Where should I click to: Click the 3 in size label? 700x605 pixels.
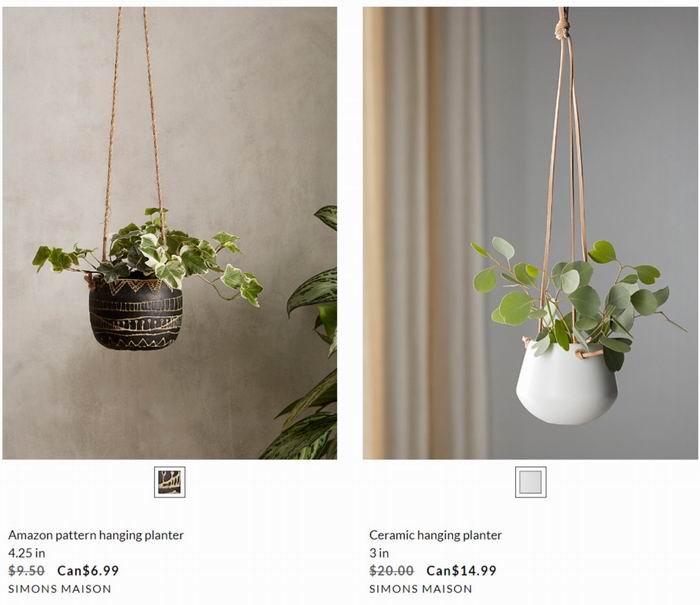tap(379, 553)
